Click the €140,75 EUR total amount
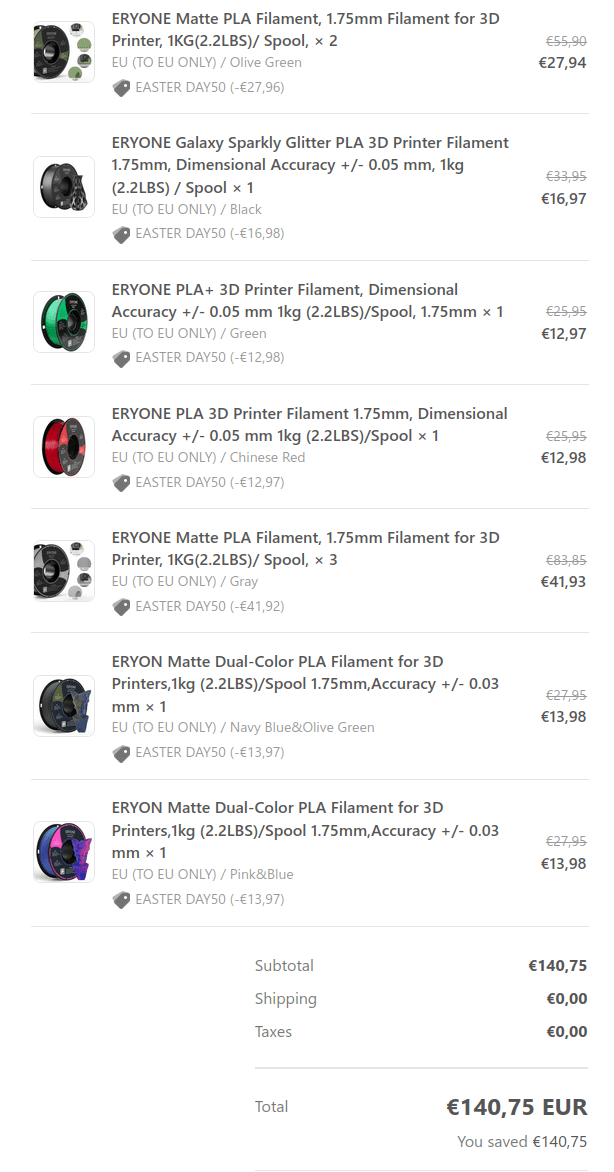The height and width of the screenshot is (1172, 614). pos(516,1107)
